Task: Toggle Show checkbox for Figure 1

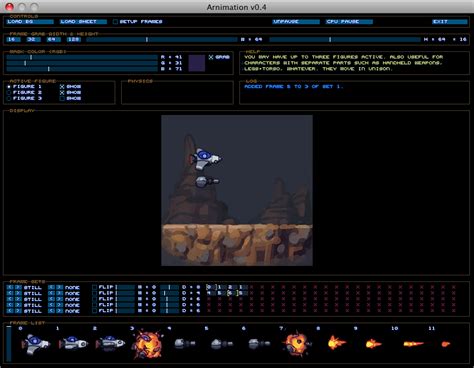Action: [x=62, y=87]
